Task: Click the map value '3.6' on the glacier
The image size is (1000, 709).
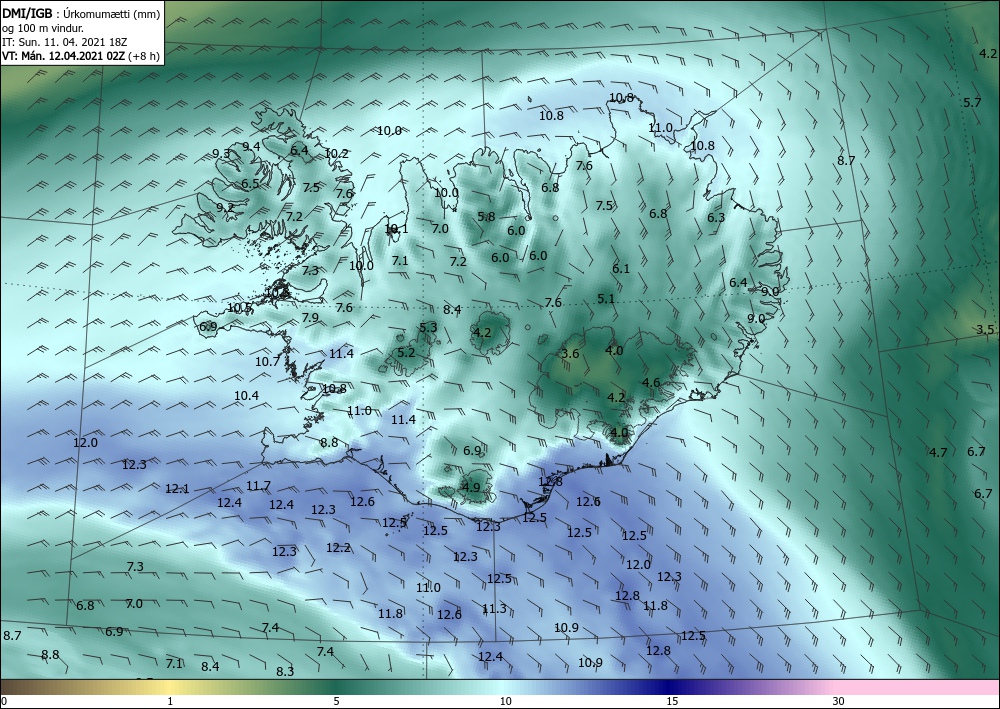Action: tap(570, 354)
